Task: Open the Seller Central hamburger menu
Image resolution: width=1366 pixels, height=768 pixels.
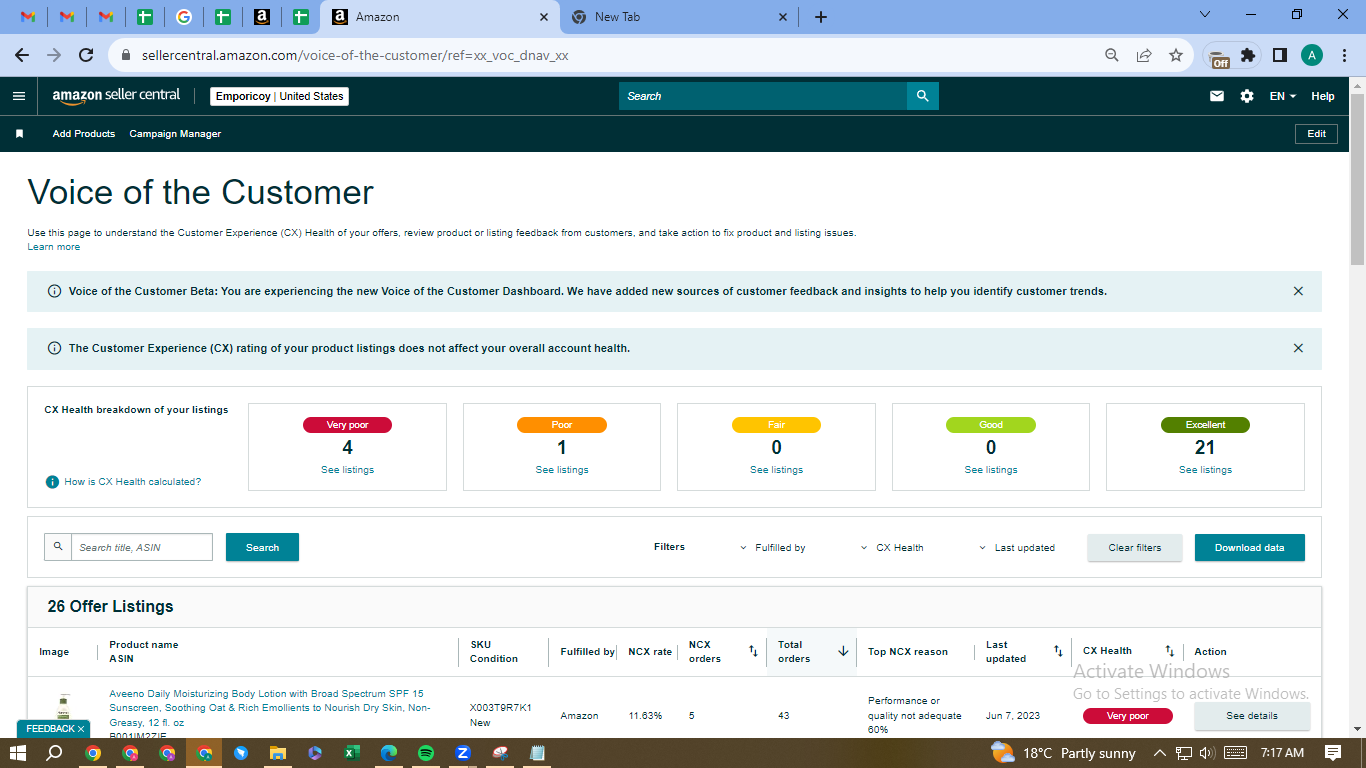Action: [19, 96]
